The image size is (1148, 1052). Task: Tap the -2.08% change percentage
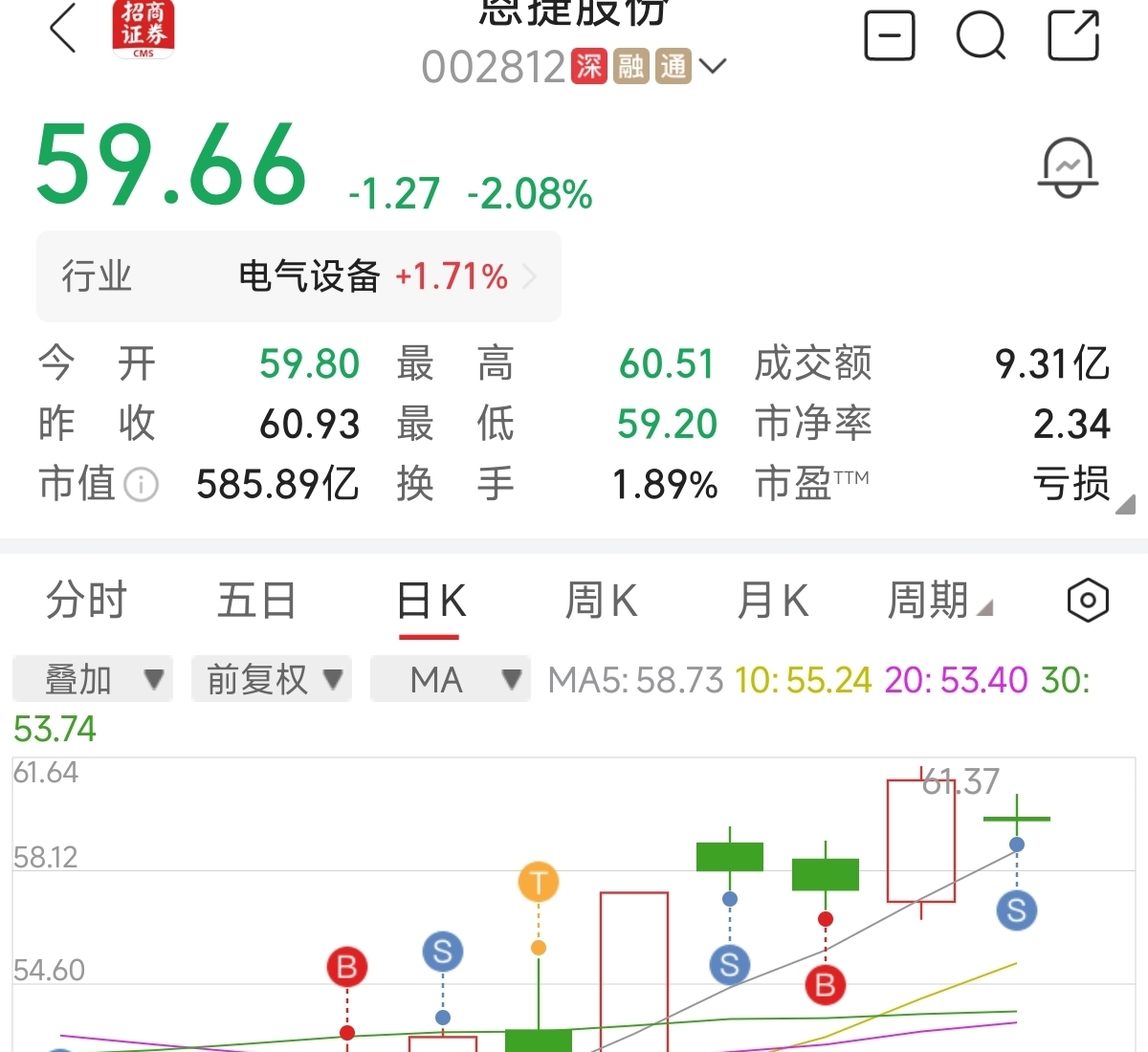click(x=530, y=194)
